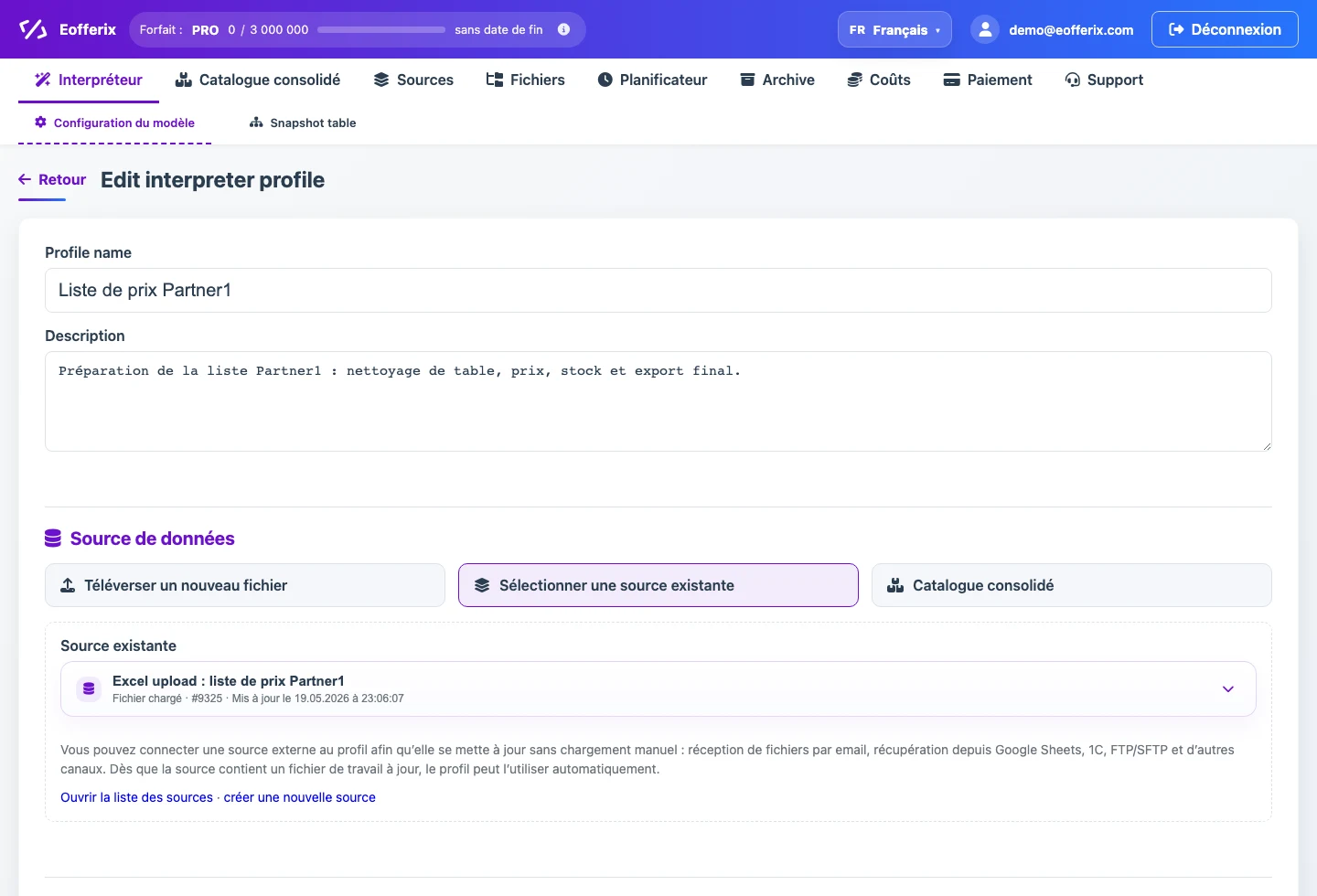Click the boxes icon in Catalogue consolidé option
Screen dimensions: 1317x896
(x=895, y=585)
